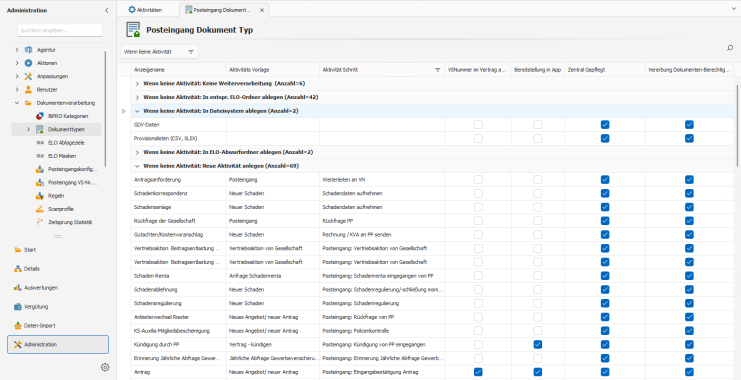
Task: Click the Start folder icon
Action: (x=18, y=250)
